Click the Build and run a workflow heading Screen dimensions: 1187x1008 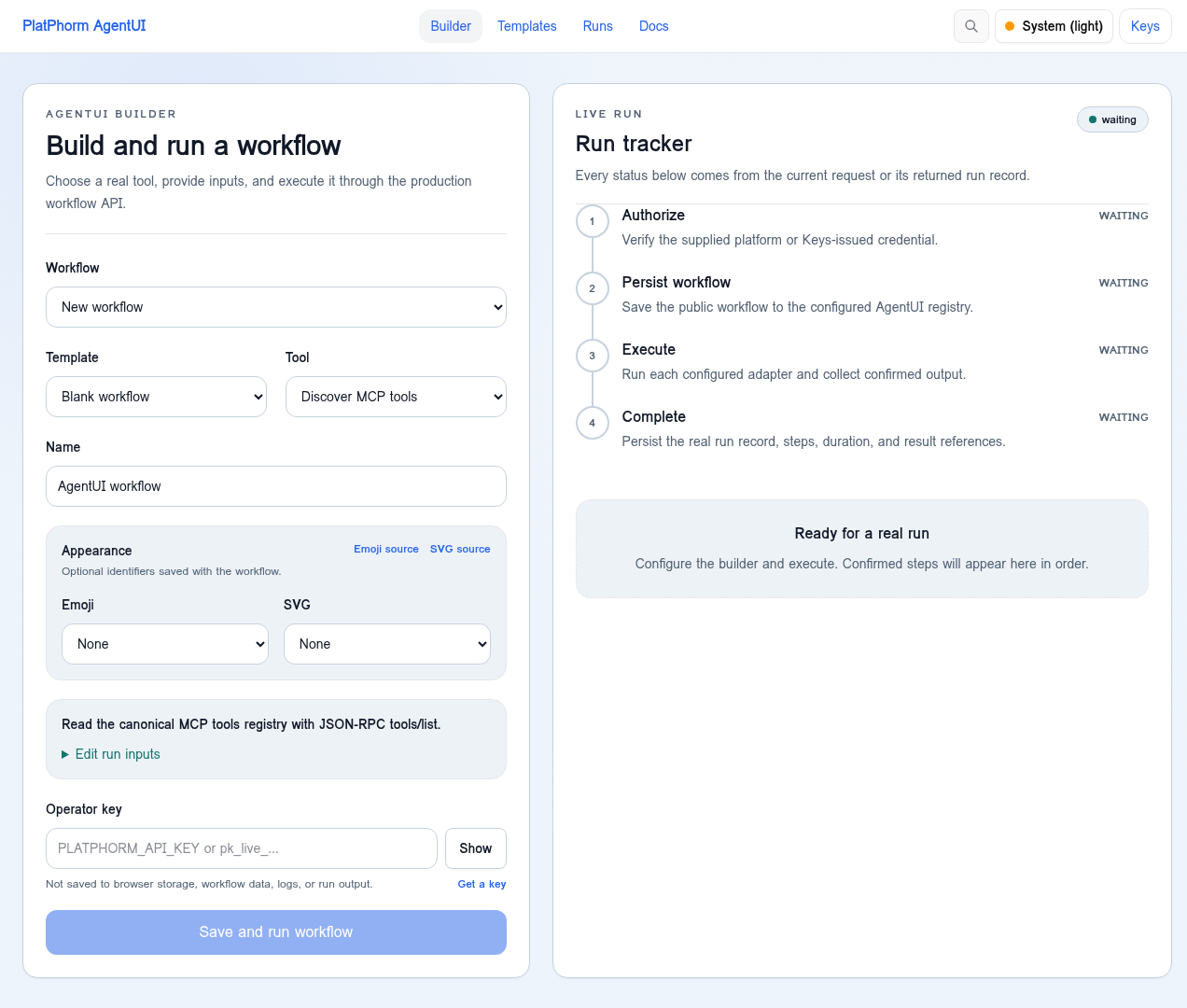tap(193, 146)
